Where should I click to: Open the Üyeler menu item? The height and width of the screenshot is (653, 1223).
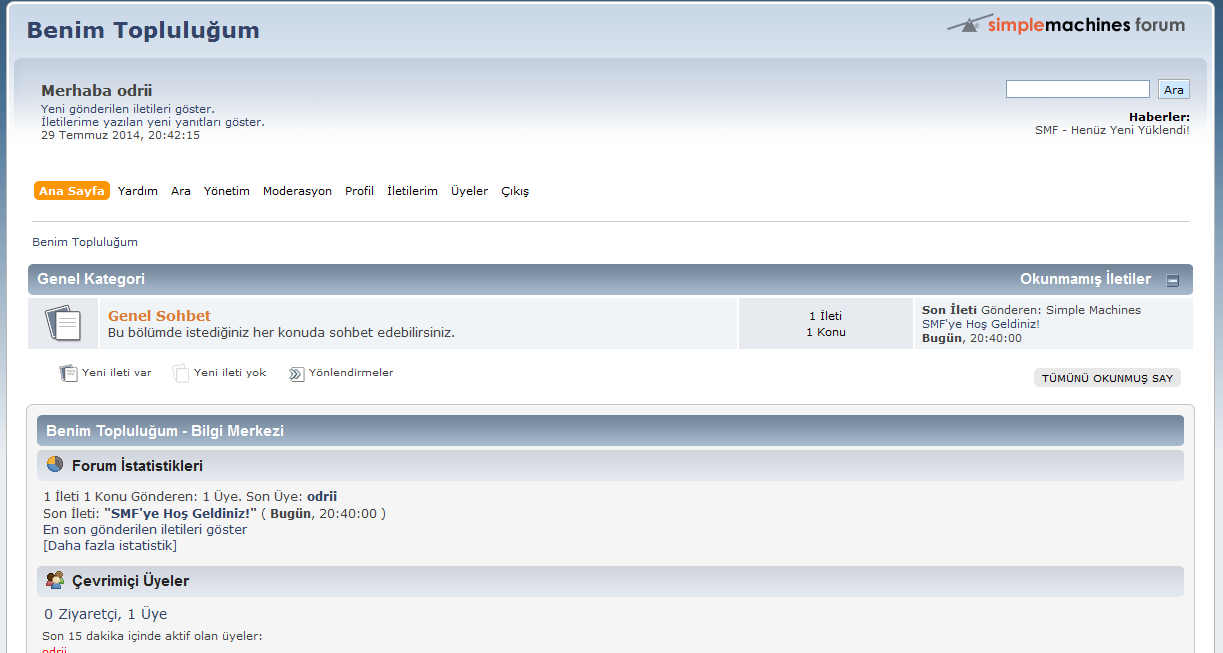pos(469,191)
